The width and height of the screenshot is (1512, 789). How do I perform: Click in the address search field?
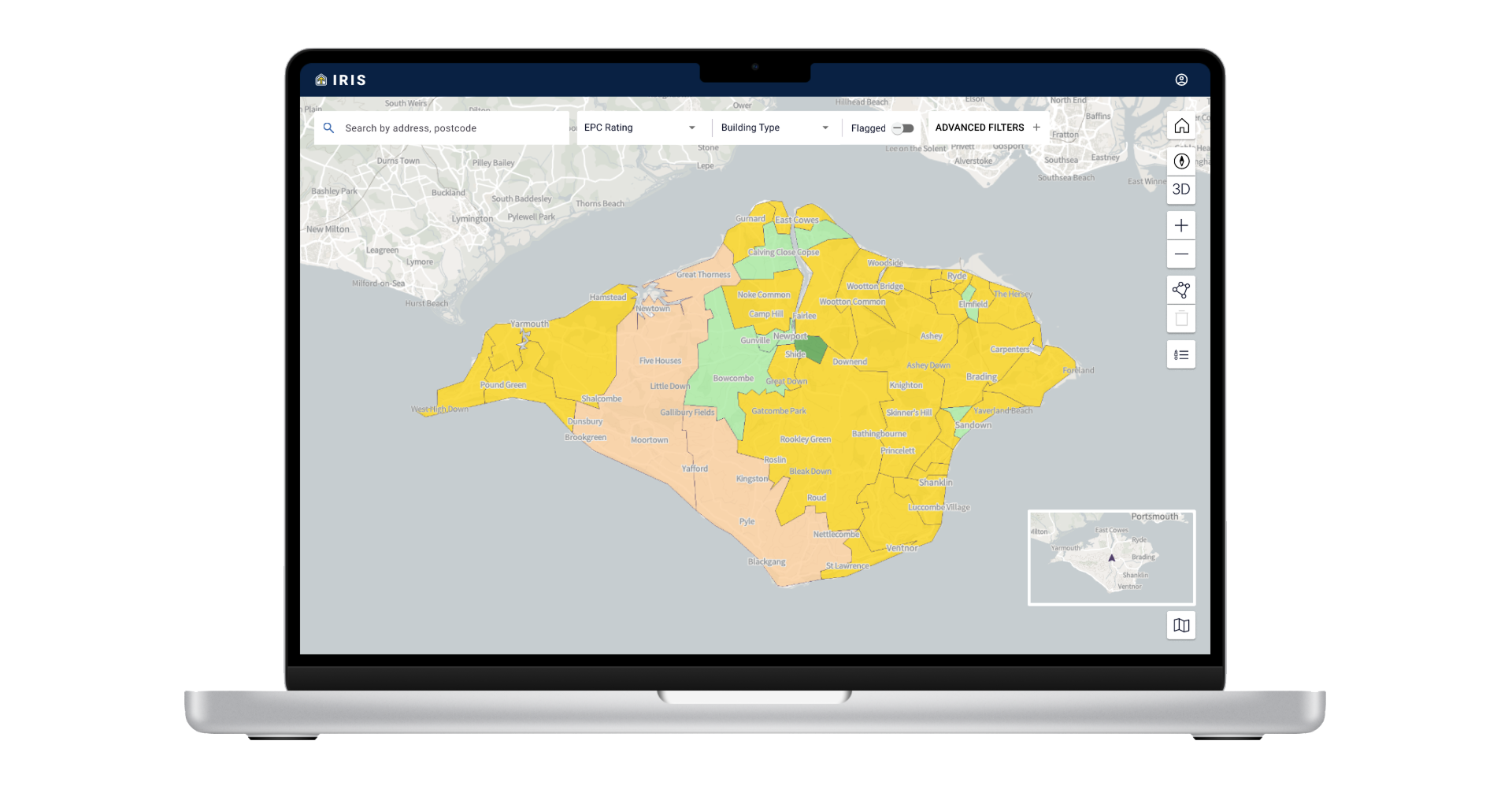coord(449,128)
